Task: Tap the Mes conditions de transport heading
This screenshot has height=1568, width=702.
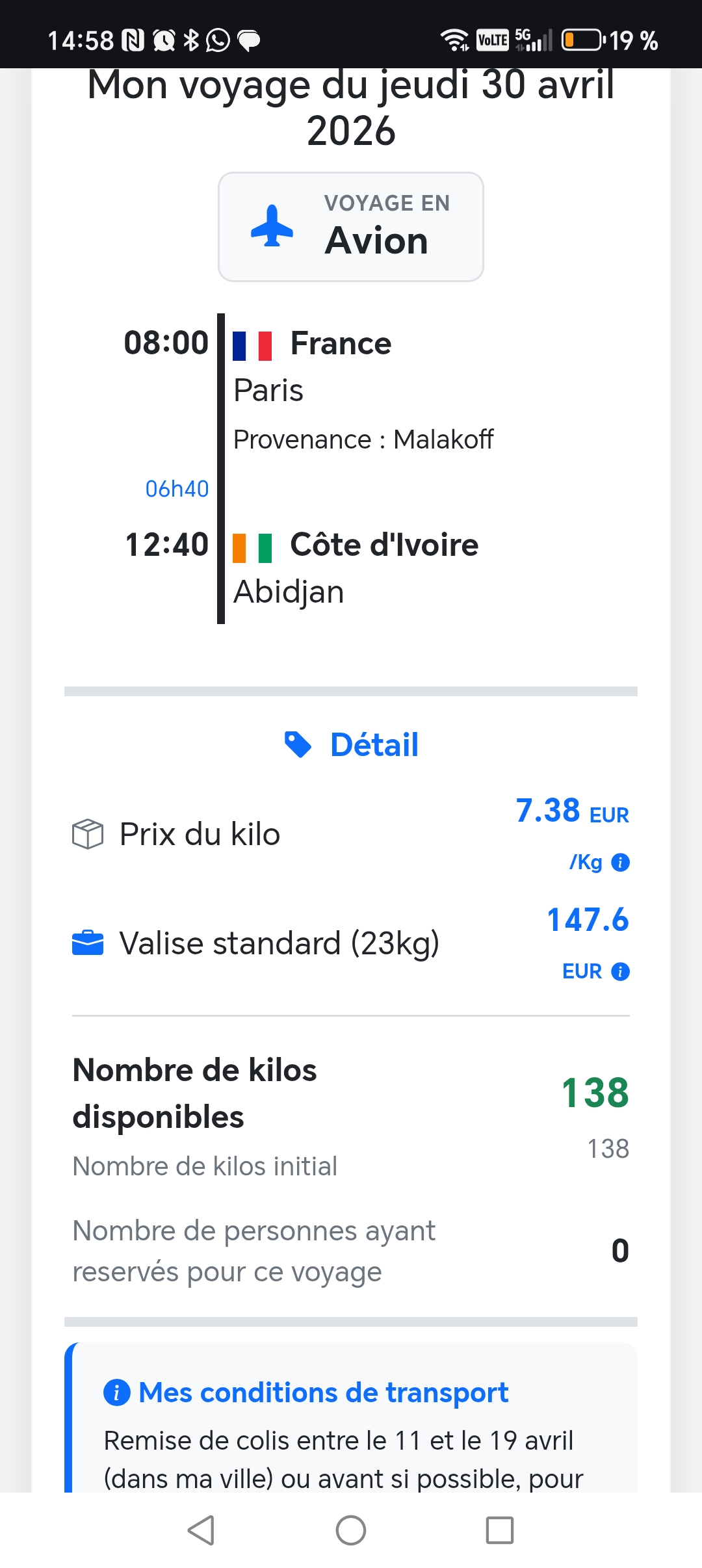Action: tap(323, 1392)
